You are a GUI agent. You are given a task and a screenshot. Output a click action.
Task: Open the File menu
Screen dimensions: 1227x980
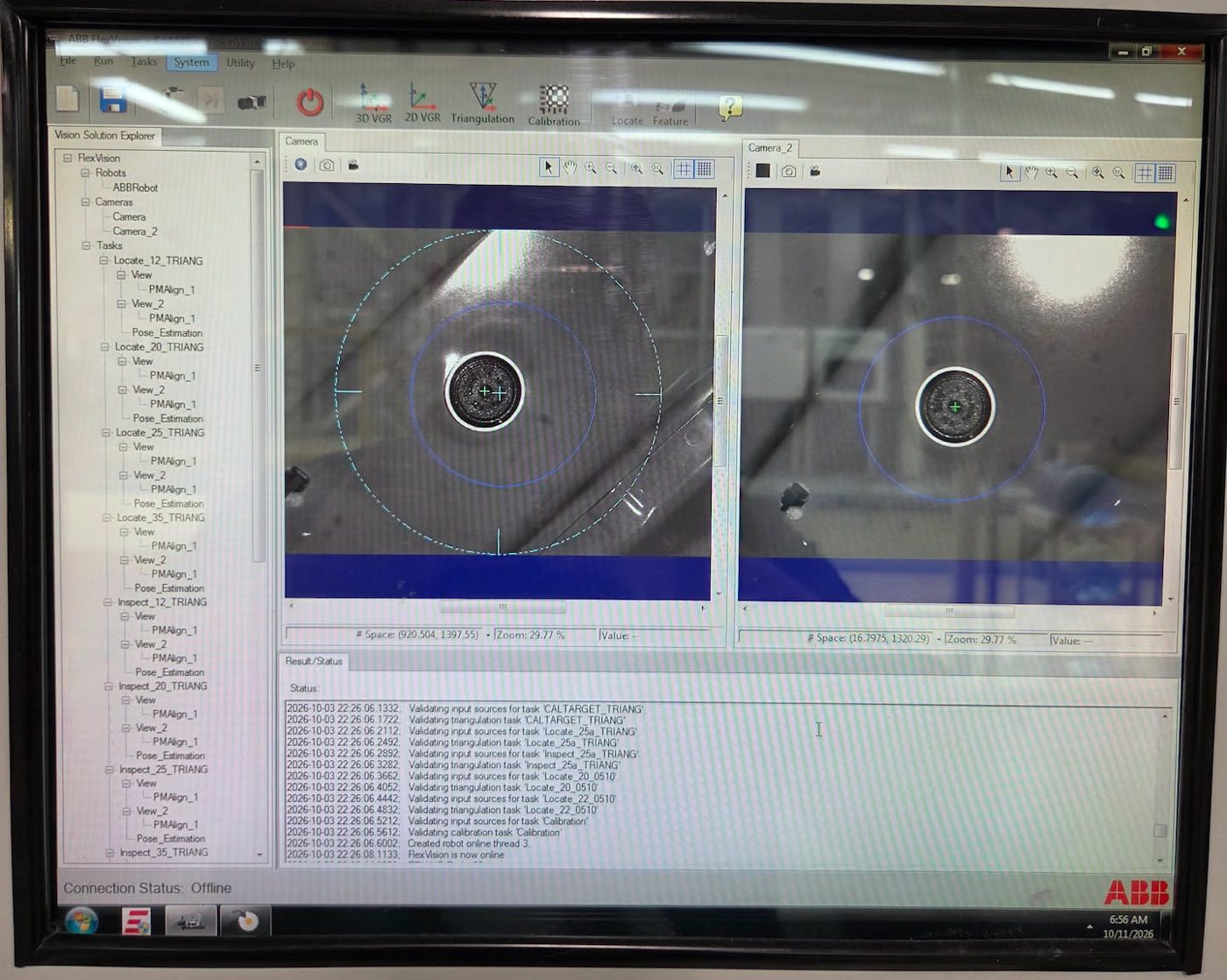point(67,61)
